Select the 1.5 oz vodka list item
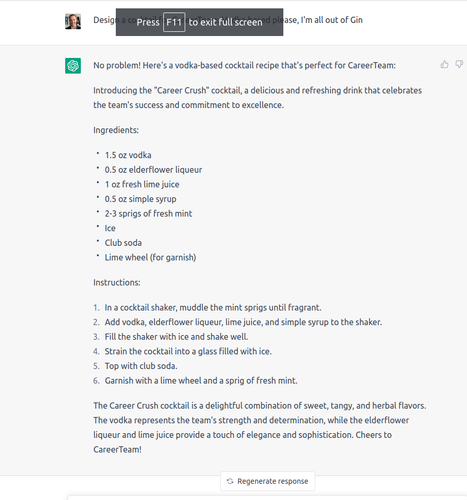 pyautogui.click(x=128, y=155)
